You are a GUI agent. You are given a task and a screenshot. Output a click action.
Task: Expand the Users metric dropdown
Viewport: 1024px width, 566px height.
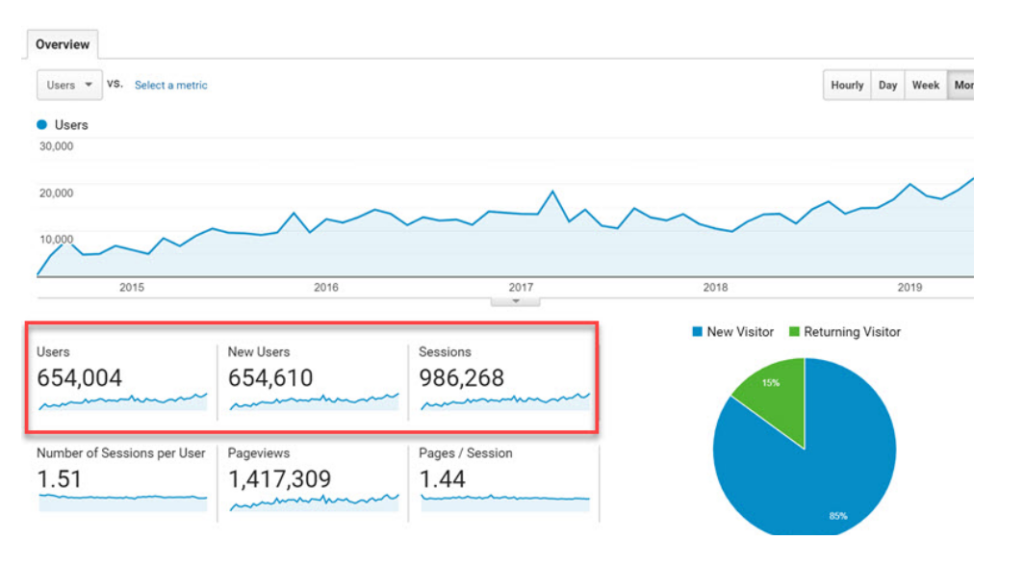tap(69, 85)
